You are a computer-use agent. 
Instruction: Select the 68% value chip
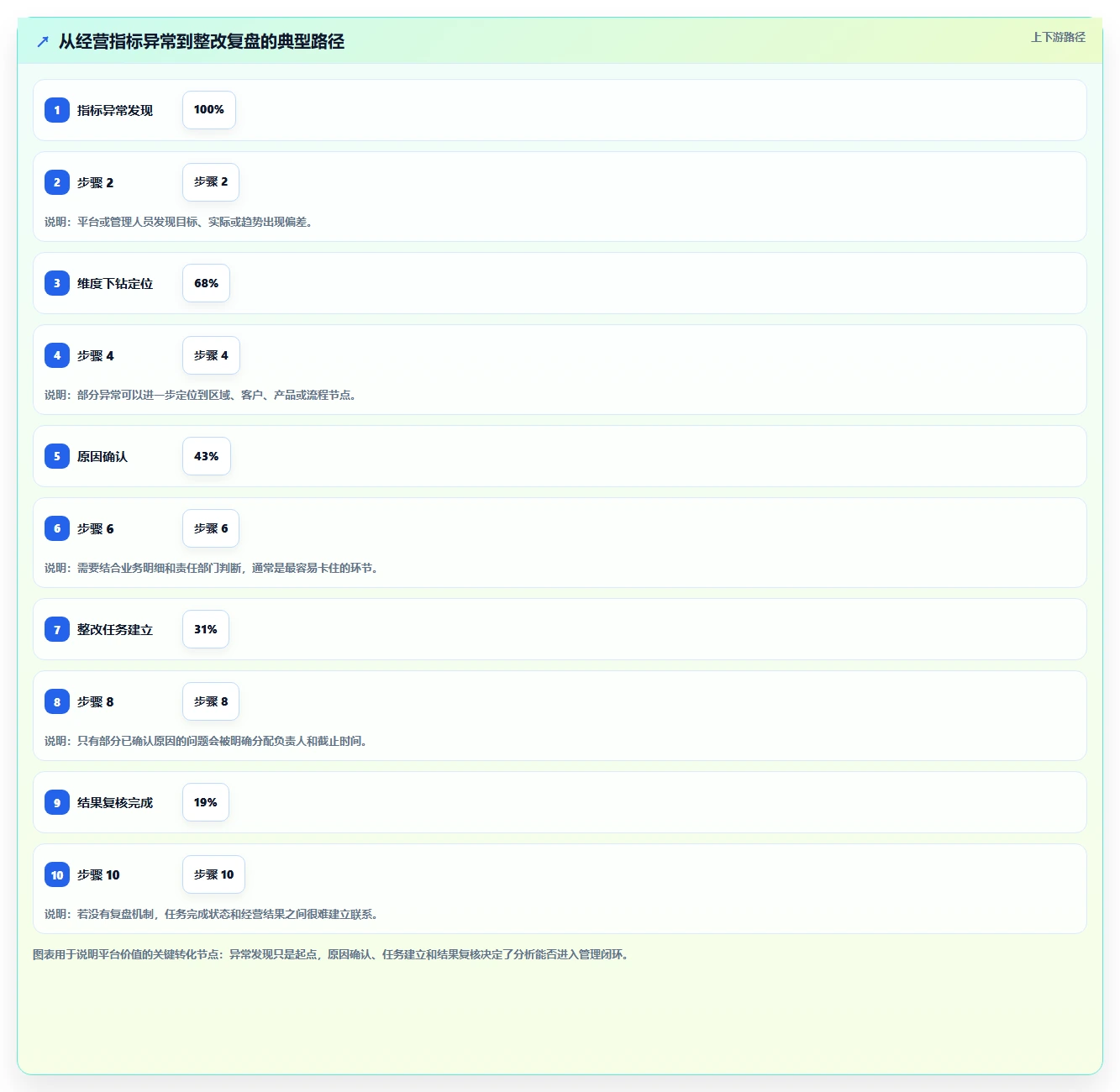pos(206,283)
